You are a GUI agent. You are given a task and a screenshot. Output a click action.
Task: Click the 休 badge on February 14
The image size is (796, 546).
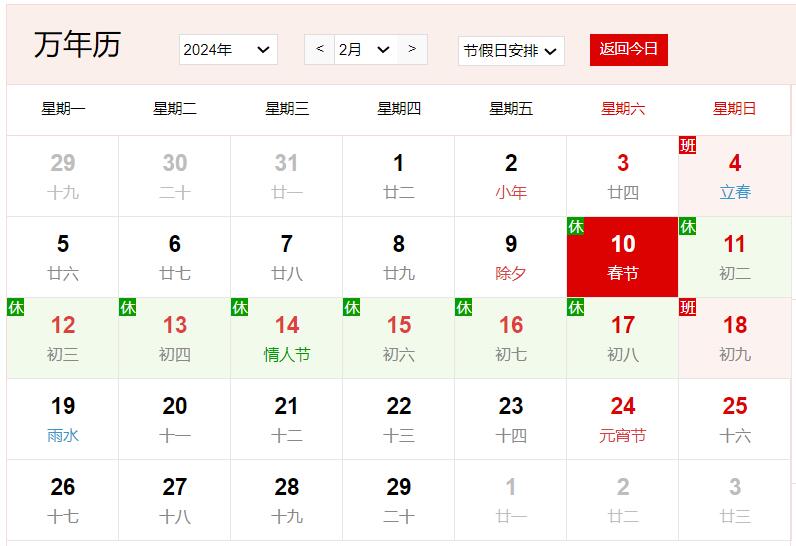(240, 308)
